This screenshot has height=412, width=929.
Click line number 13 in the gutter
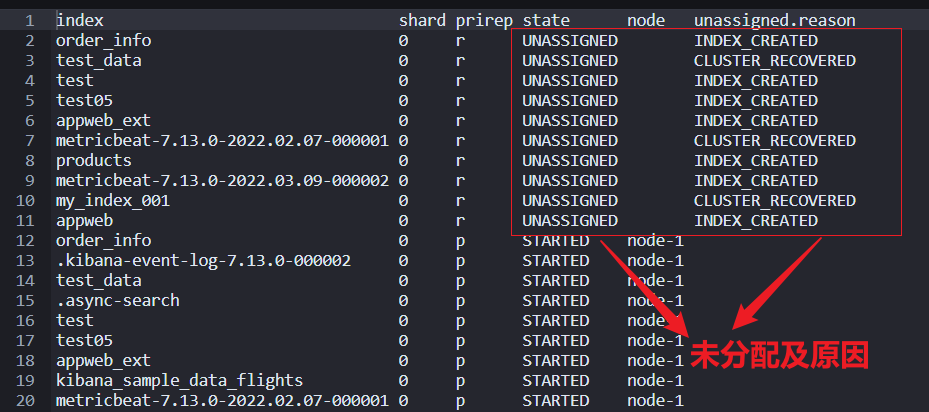pyautogui.click(x=25, y=260)
